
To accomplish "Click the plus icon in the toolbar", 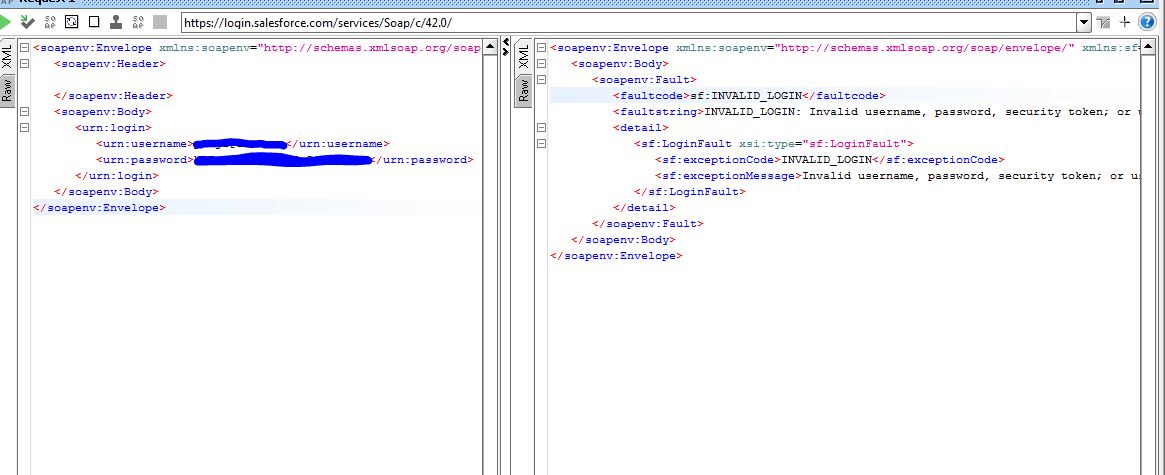I will click(x=1125, y=22).
